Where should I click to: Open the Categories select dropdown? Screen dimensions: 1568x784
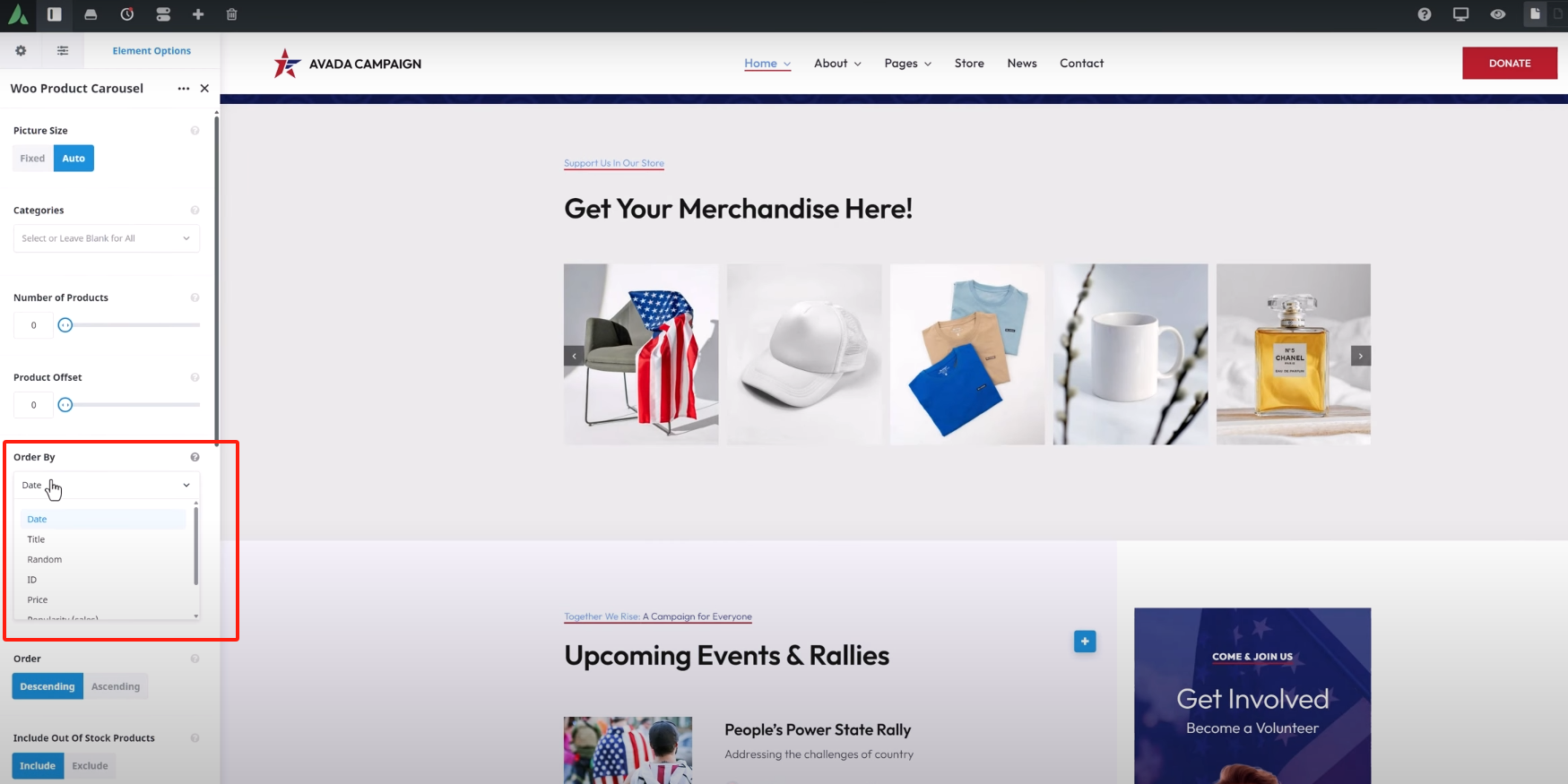(106, 238)
